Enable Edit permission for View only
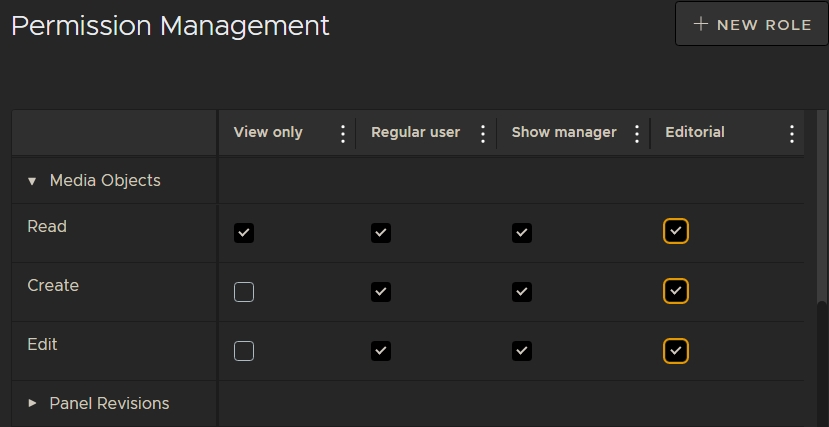This screenshot has width=829, height=427. pyautogui.click(x=244, y=351)
